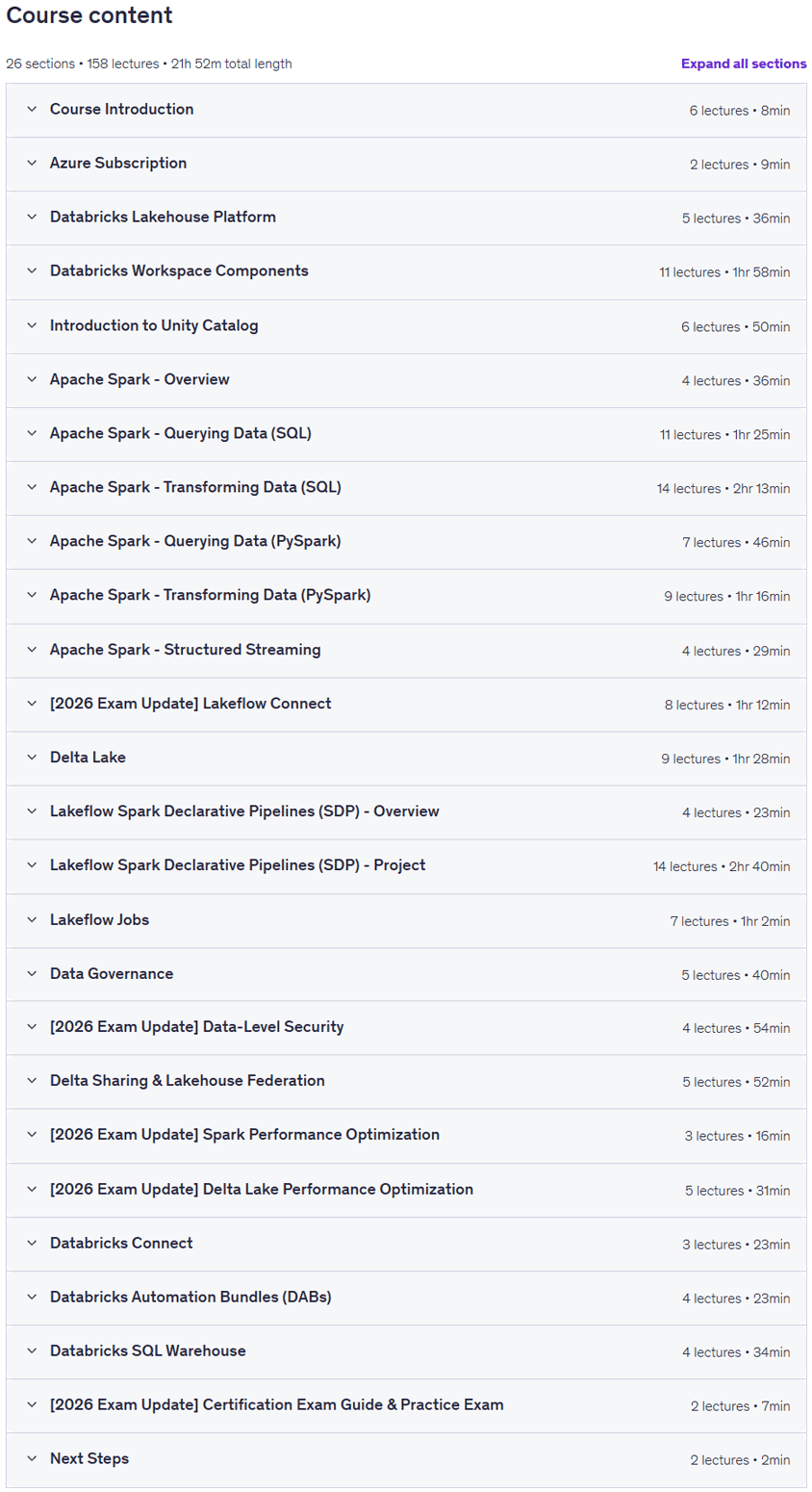Expand the Azure Subscription chevron

coord(32,164)
